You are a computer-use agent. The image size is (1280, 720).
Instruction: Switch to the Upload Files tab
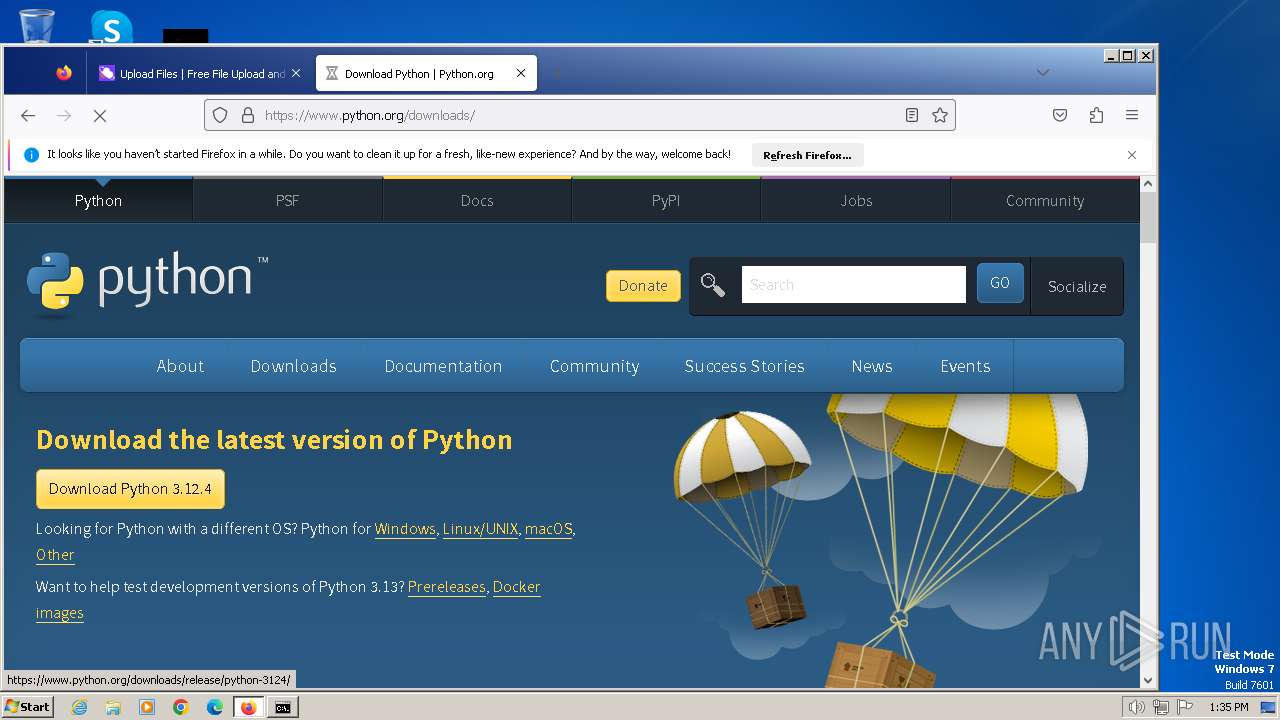(x=199, y=73)
